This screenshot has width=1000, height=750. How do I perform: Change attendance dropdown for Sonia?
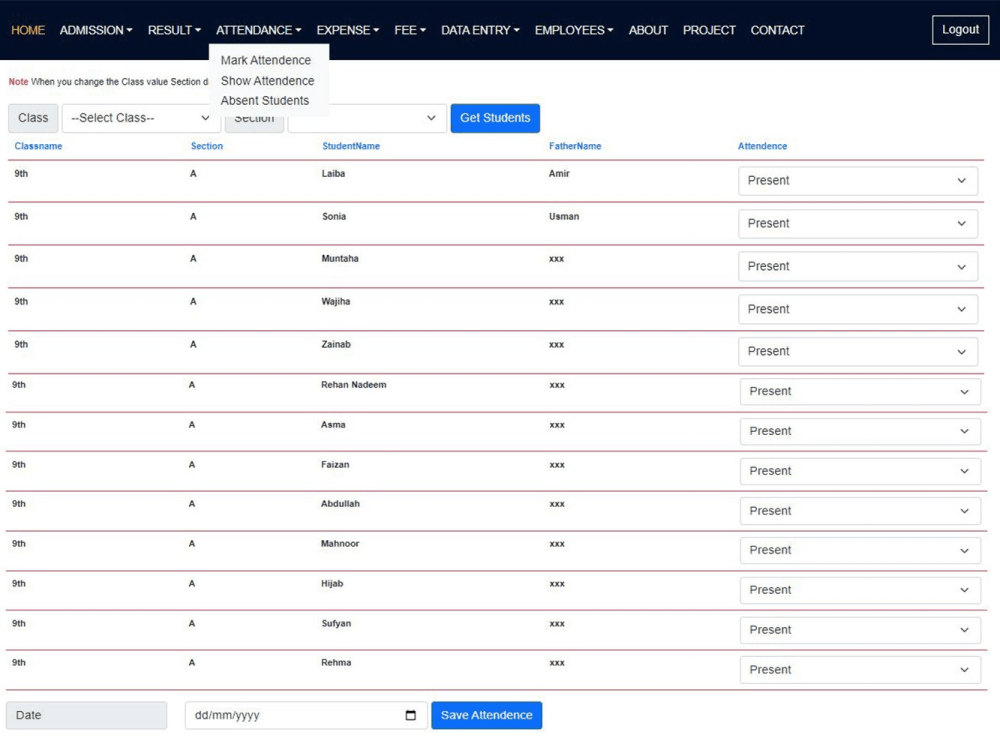click(x=858, y=223)
